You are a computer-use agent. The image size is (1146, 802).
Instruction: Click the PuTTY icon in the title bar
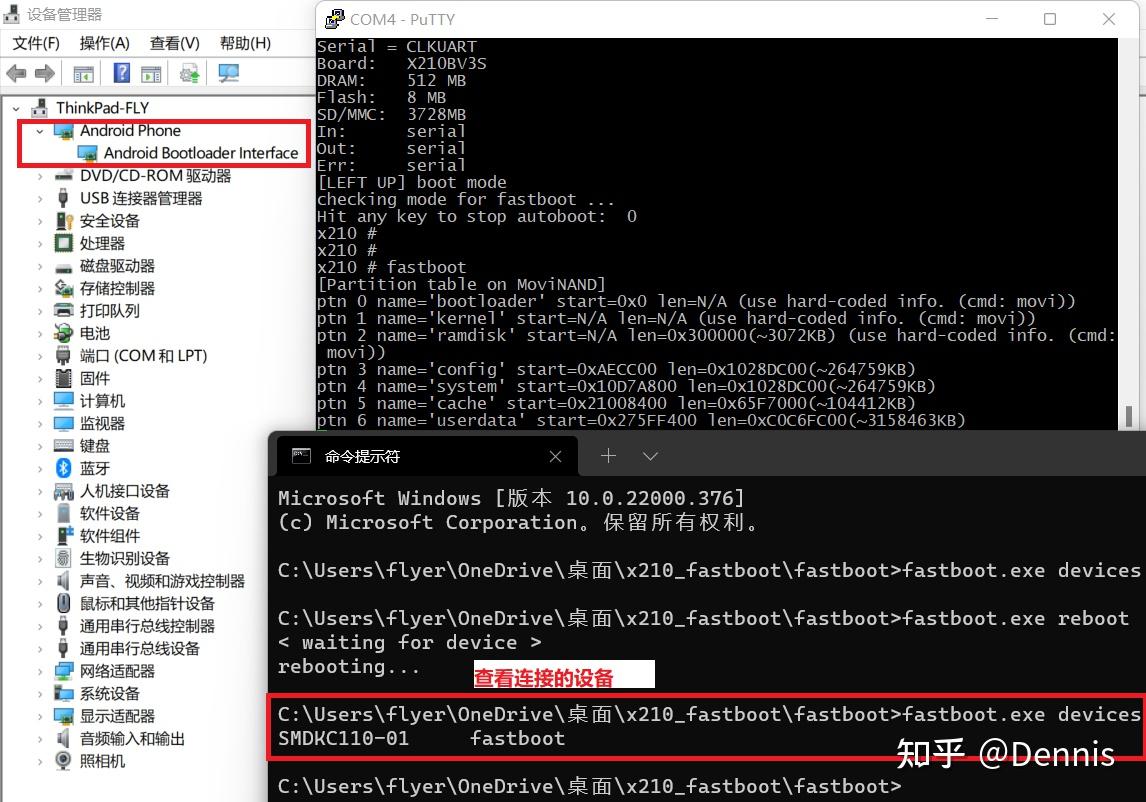click(x=333, y=19)
